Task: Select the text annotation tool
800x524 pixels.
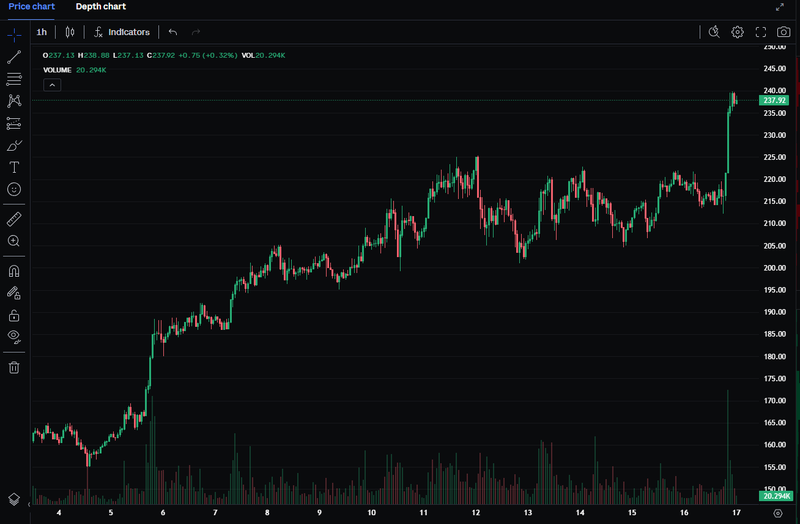Action: [x=14, y=167]
